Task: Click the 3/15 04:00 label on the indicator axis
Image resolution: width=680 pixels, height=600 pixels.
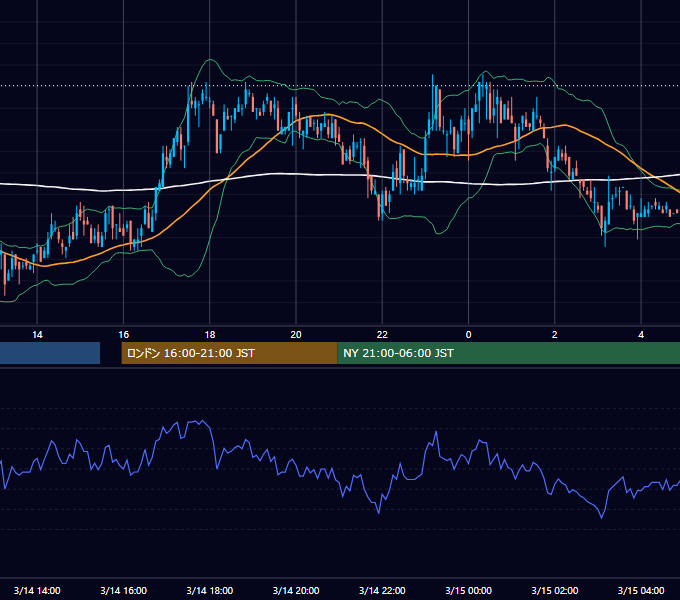Action: (641, 590)
